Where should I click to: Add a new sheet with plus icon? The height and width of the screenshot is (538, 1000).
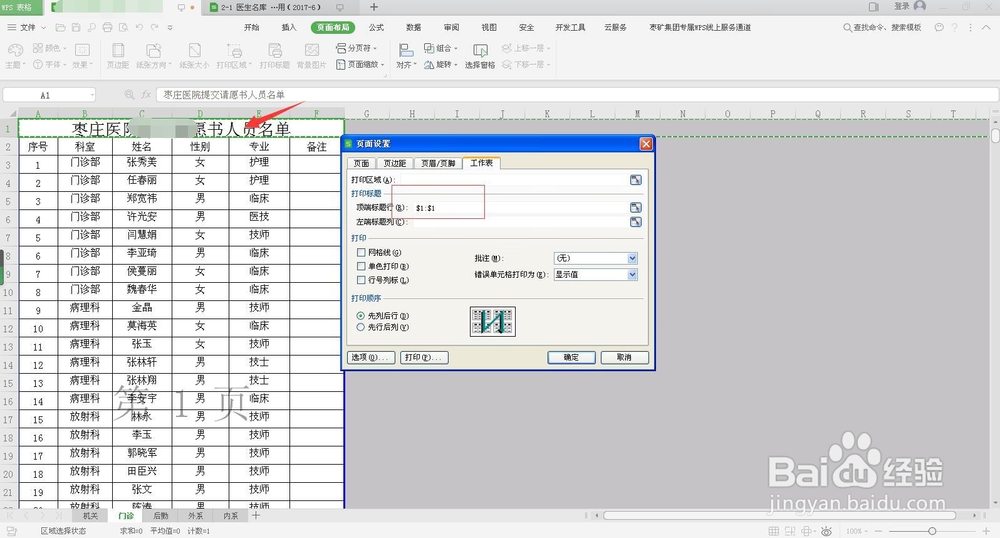tap(256, 515)
